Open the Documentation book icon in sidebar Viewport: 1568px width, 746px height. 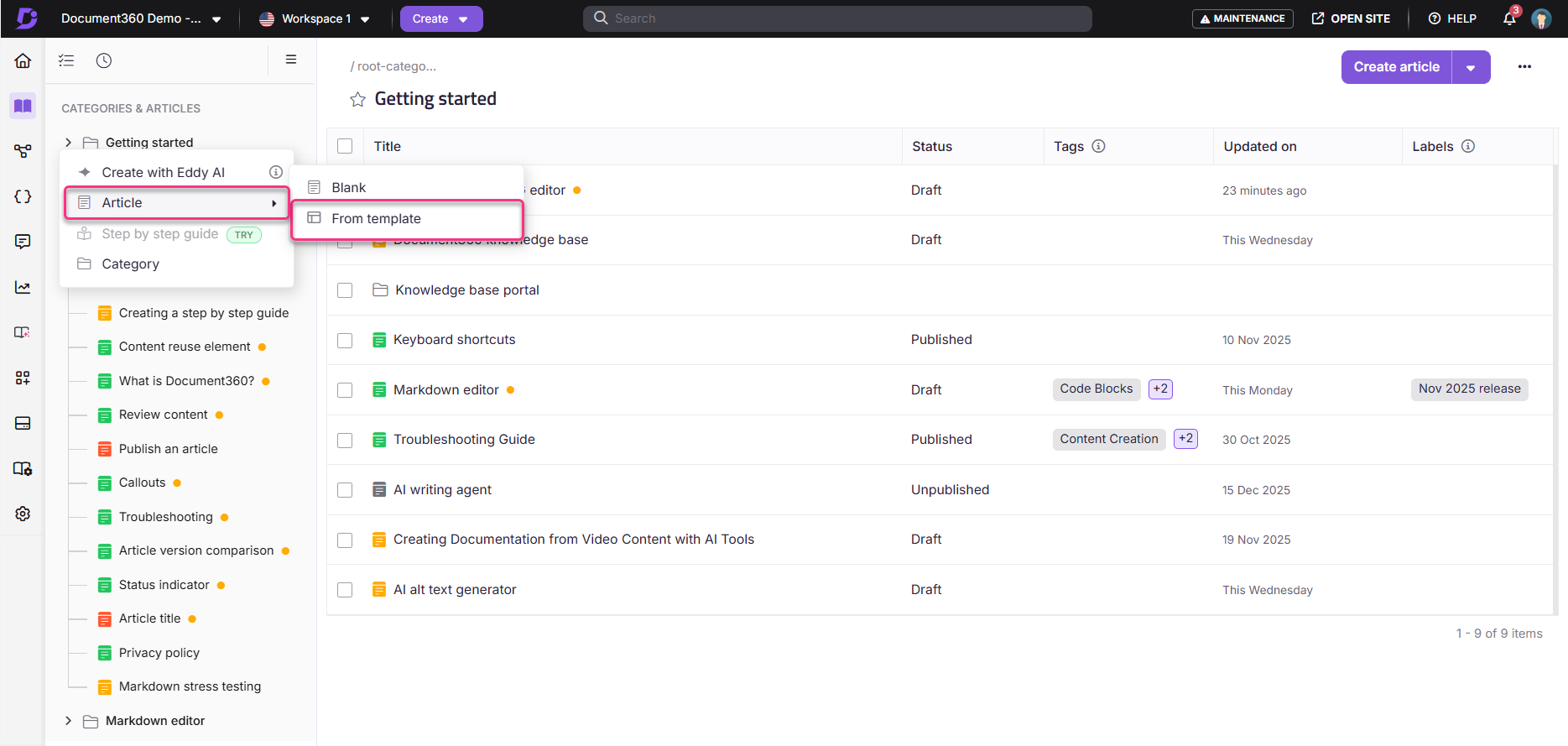click(x=23, y=106)
